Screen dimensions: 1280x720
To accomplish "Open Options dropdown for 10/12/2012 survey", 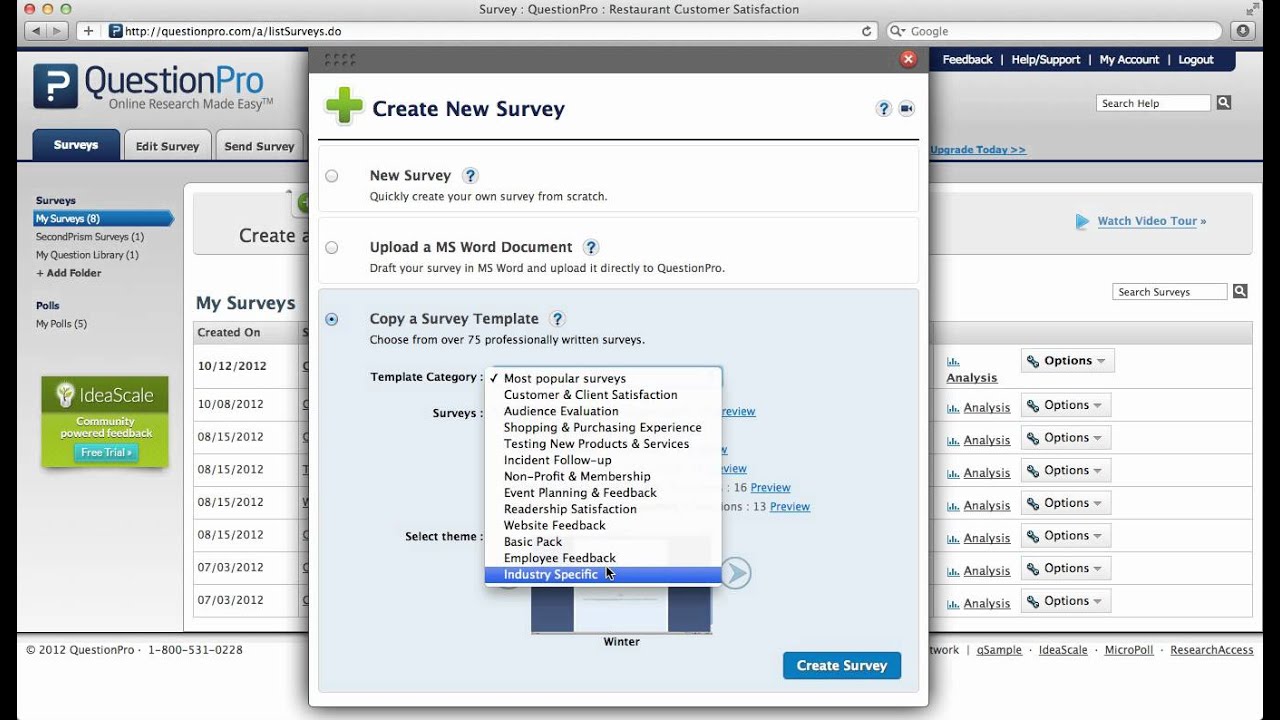I will coord(1067,361).
